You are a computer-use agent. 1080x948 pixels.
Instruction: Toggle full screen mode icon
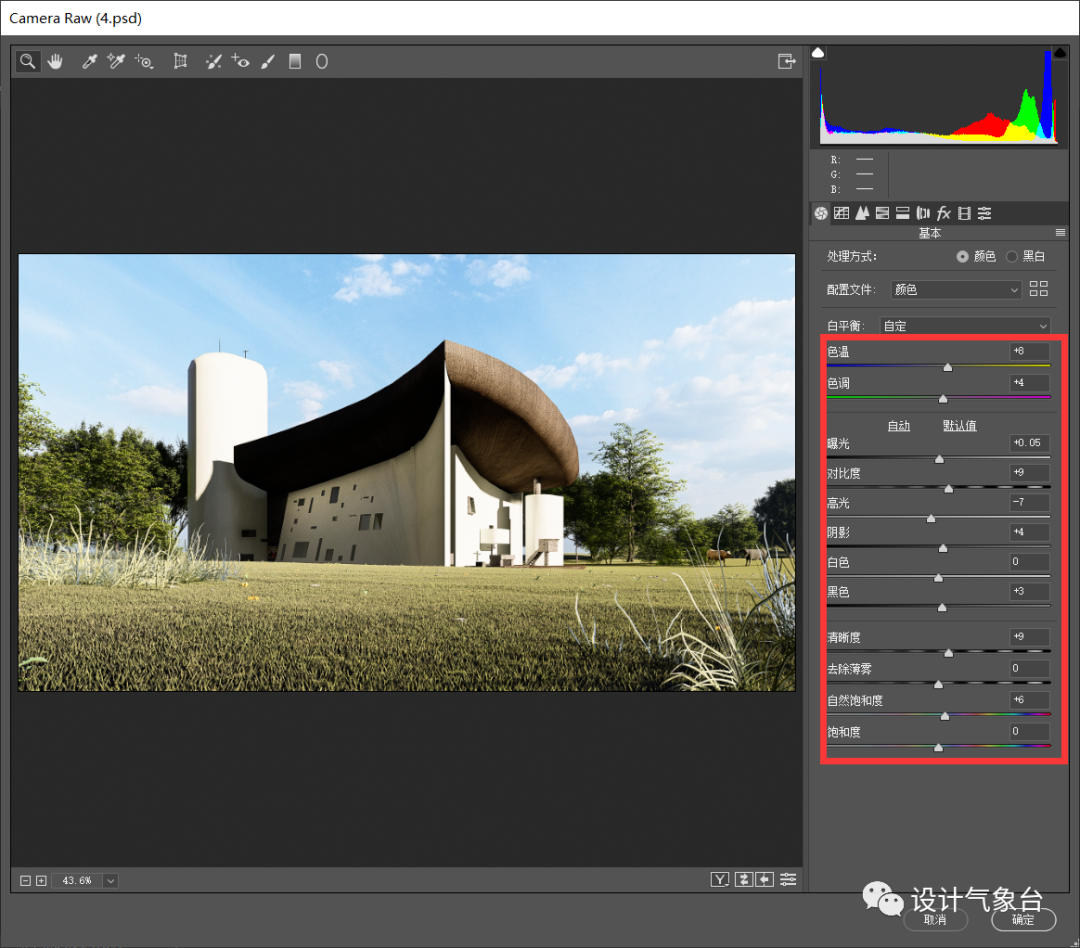click(787, 61)
